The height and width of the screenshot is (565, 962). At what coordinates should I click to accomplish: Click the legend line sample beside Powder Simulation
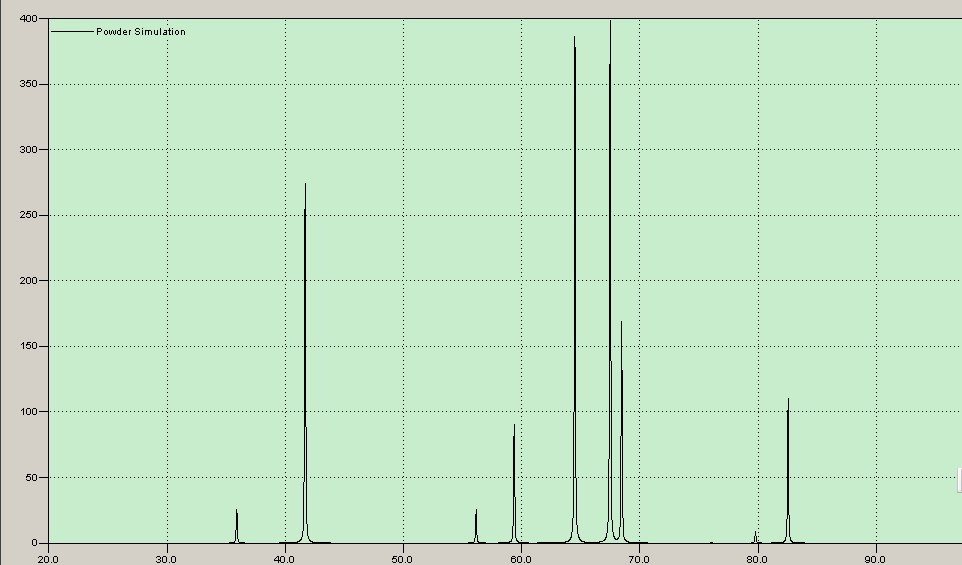72,31
